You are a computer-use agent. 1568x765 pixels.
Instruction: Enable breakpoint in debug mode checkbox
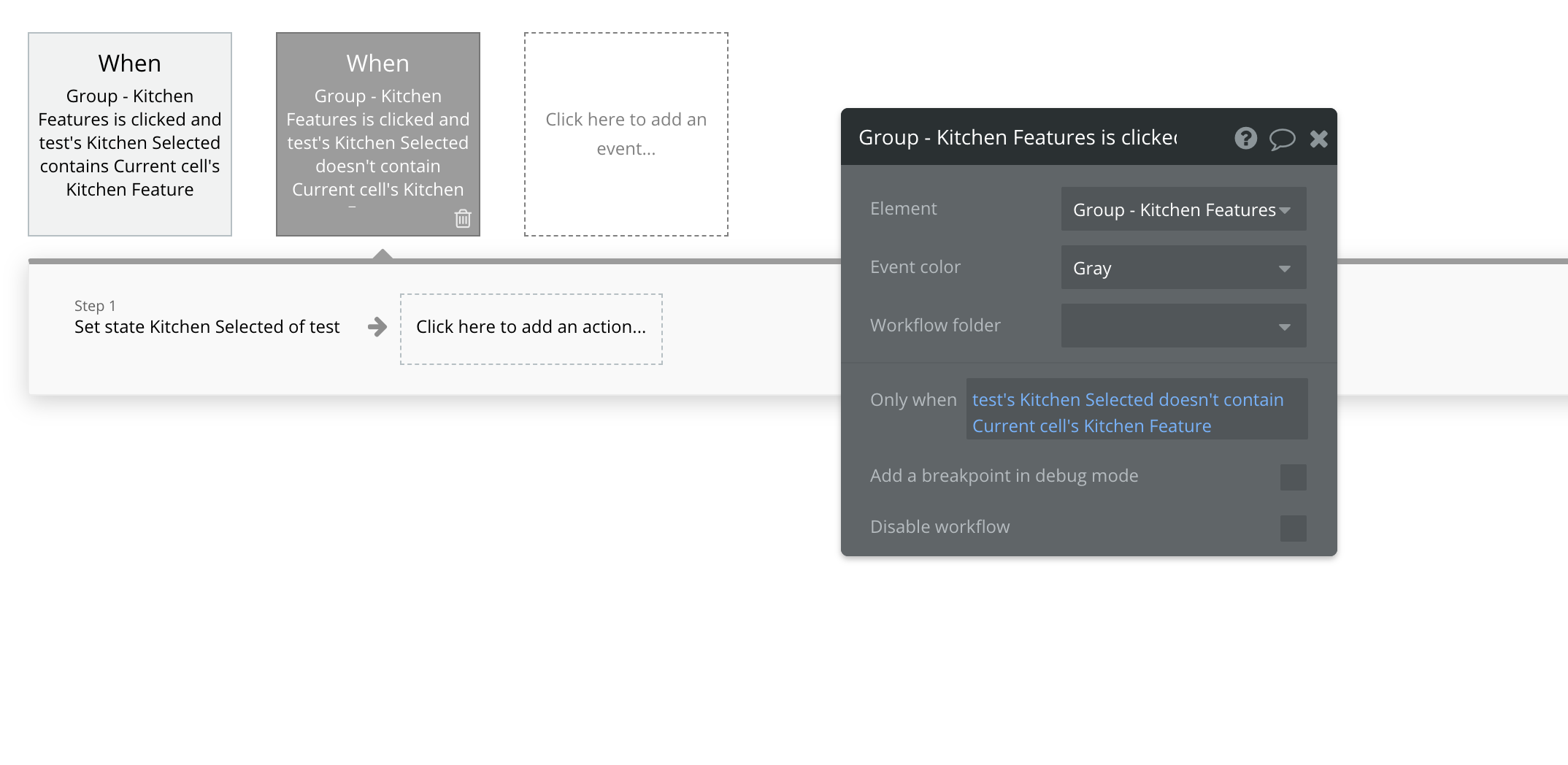[x=1293, y=477]
